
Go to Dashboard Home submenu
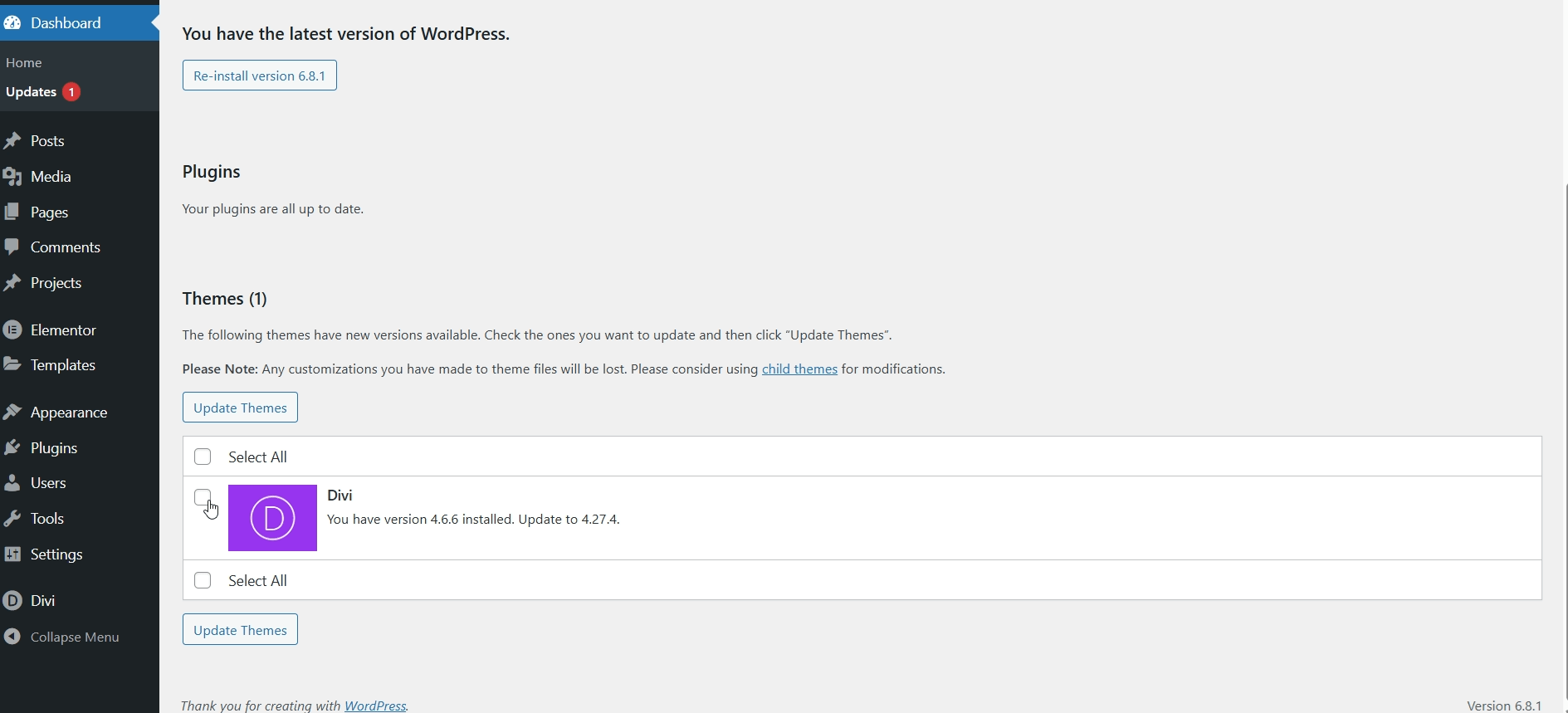pos(24,63)
